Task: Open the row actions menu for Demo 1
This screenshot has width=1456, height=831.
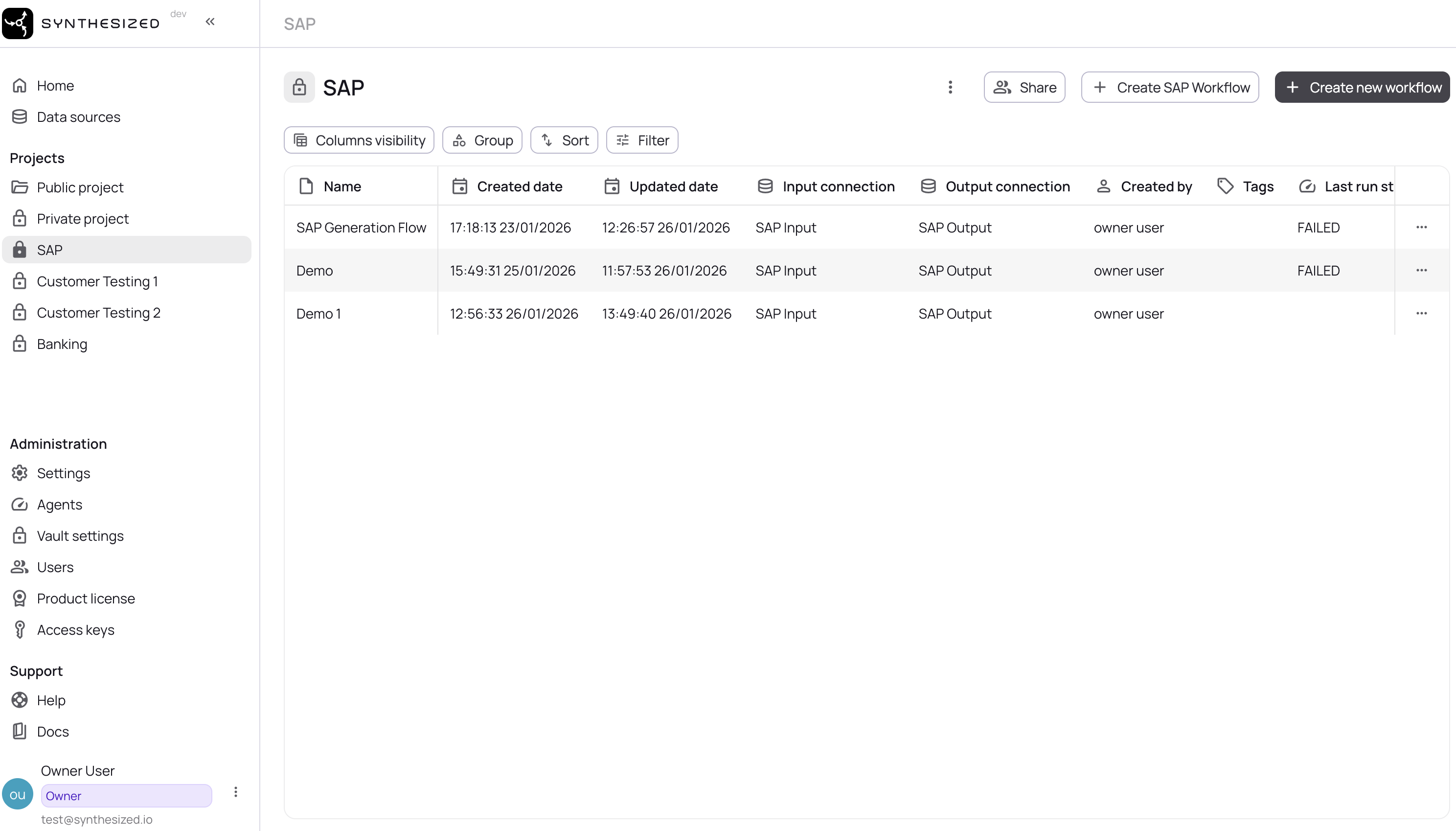Action: 1422,313
